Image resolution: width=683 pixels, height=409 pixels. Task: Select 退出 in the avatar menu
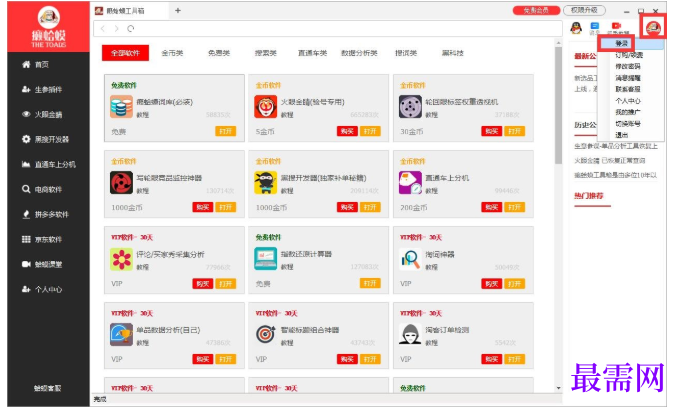click(622, 135)
